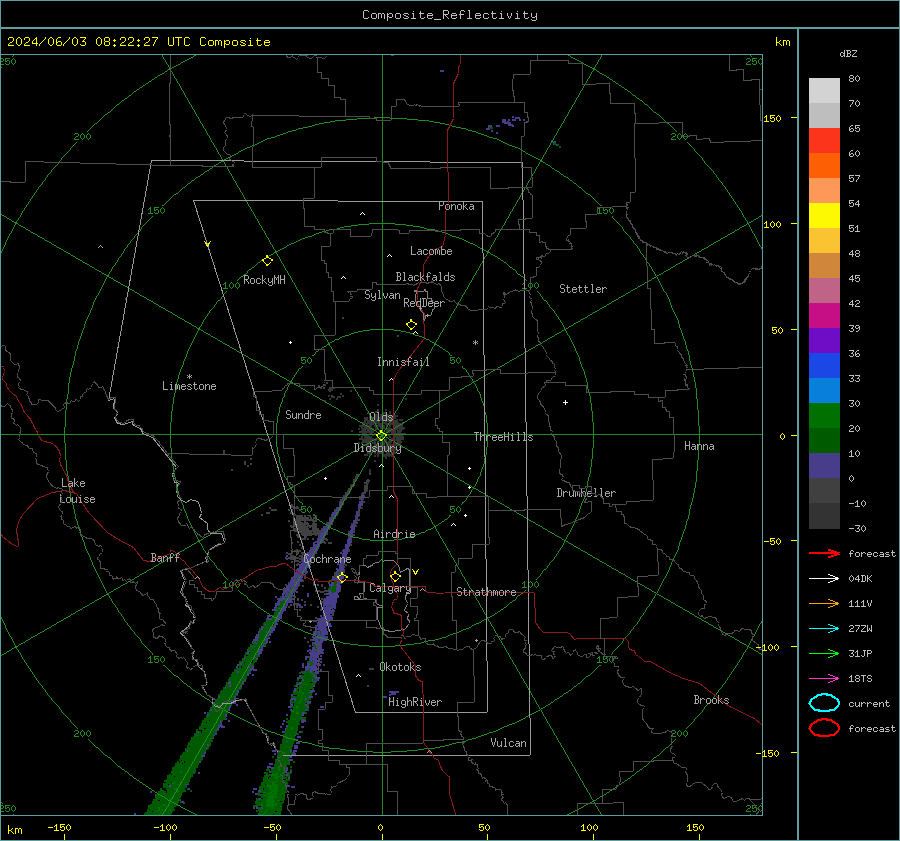Viewport: 900px width, 841px height.
Task: Select the 0 dBZ purple swatch
Action: coord(824,466)
